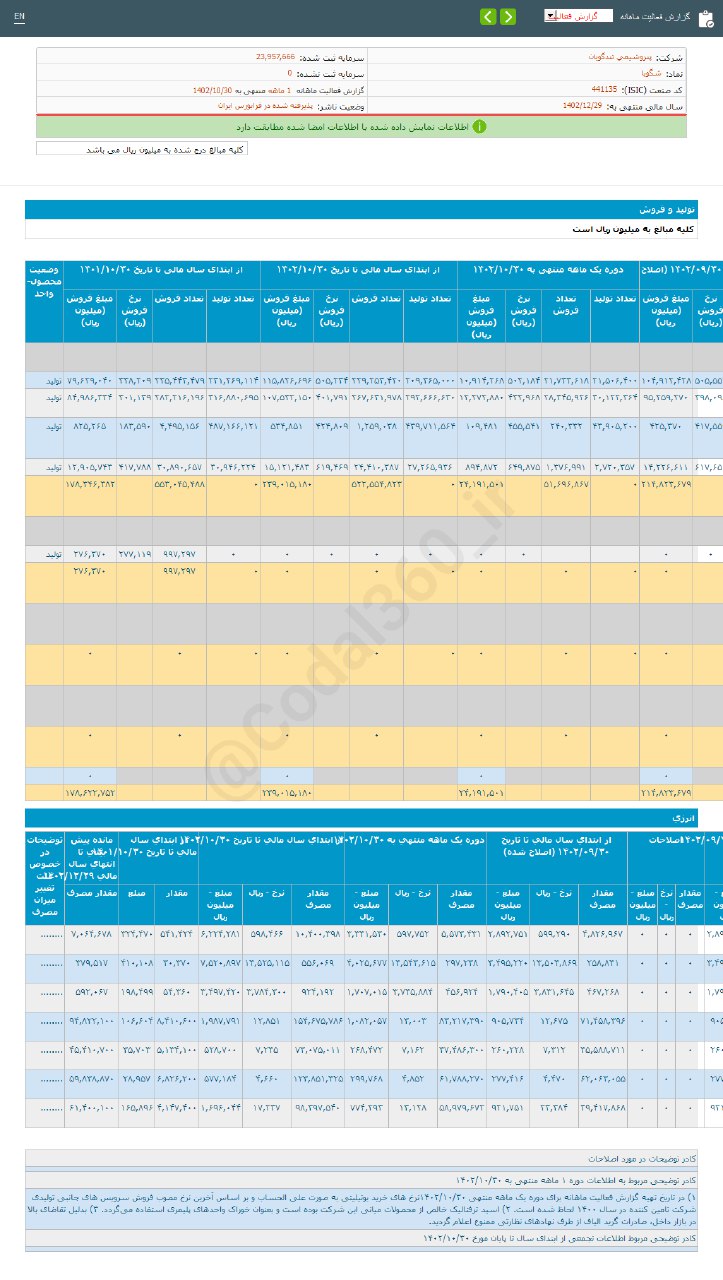The width and height of the screenshot is (723, 1280).
Task: Click the box noting amounts in million rials
Action: [142, 149]
